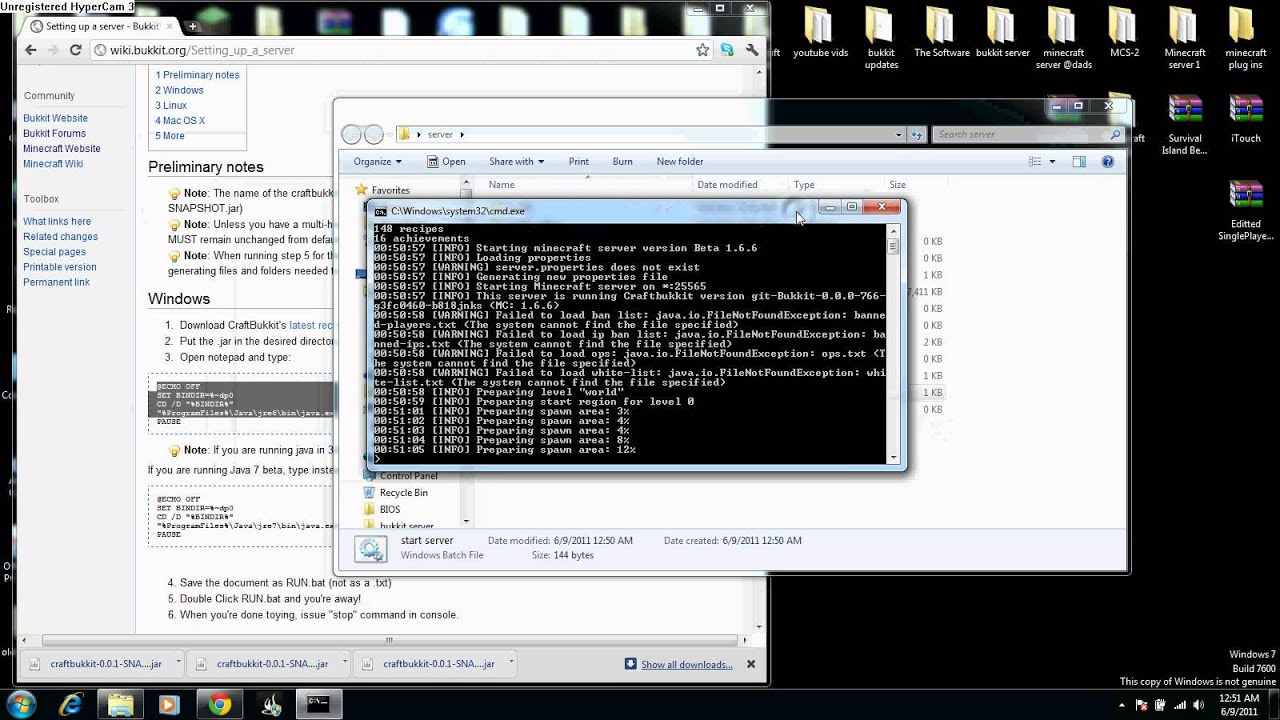
Task: Click Chrome forward navigation arrow
Action: (x=53, y=50)
